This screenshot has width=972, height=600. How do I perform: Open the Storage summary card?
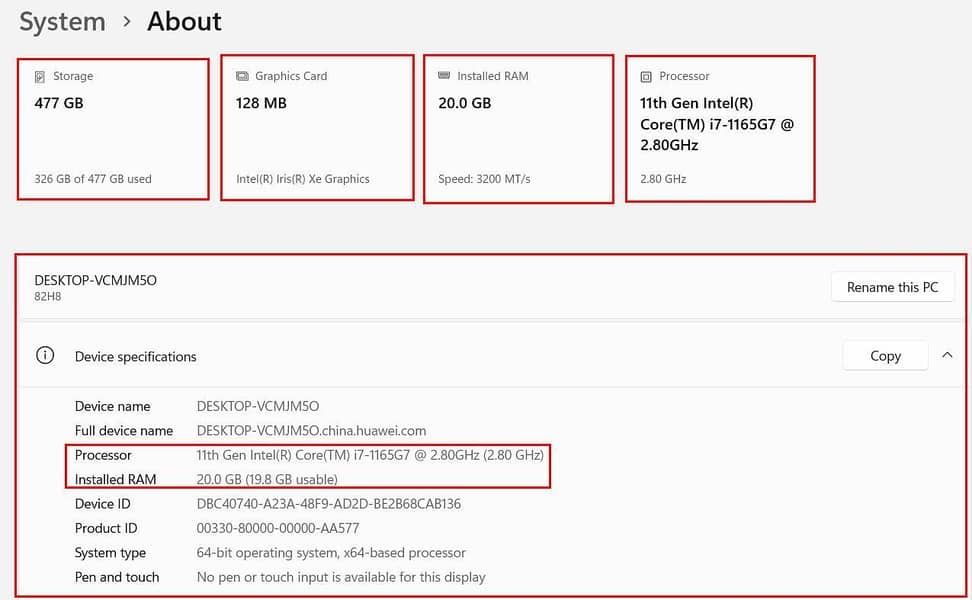[x=113, y=128]
